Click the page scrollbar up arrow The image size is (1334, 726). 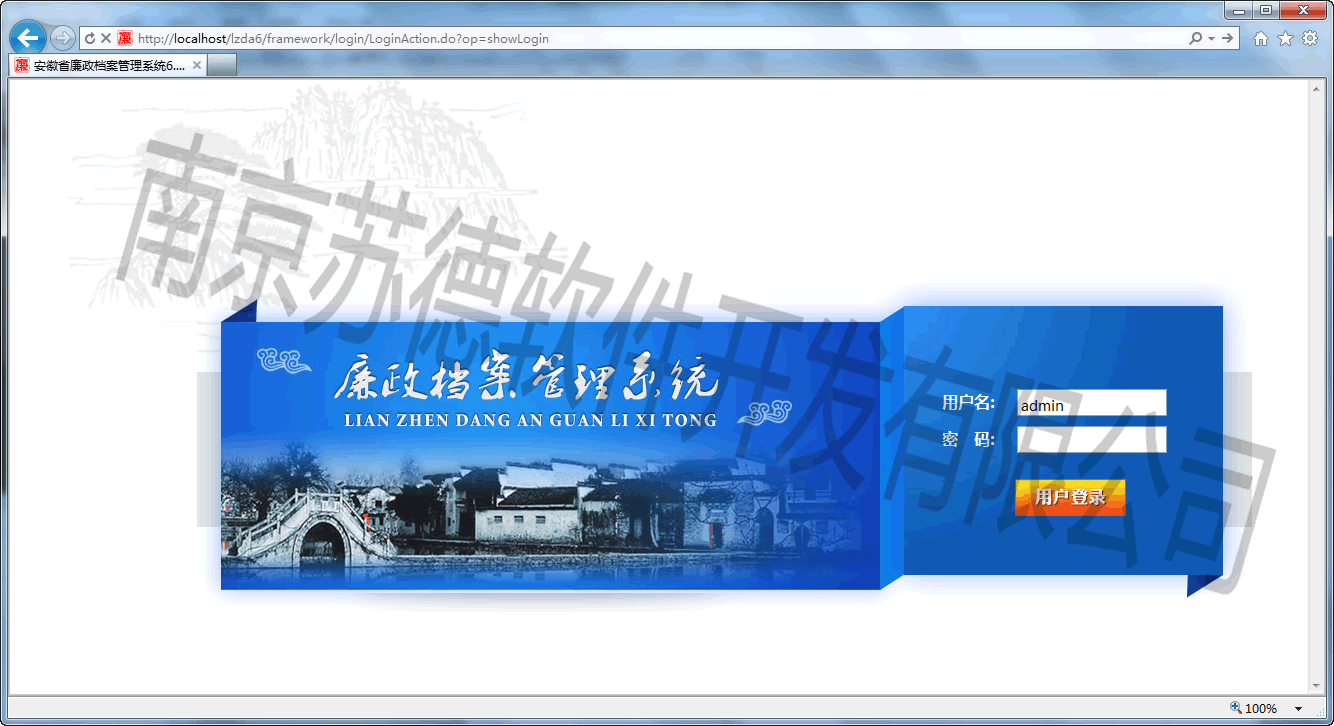point(1316,87)
